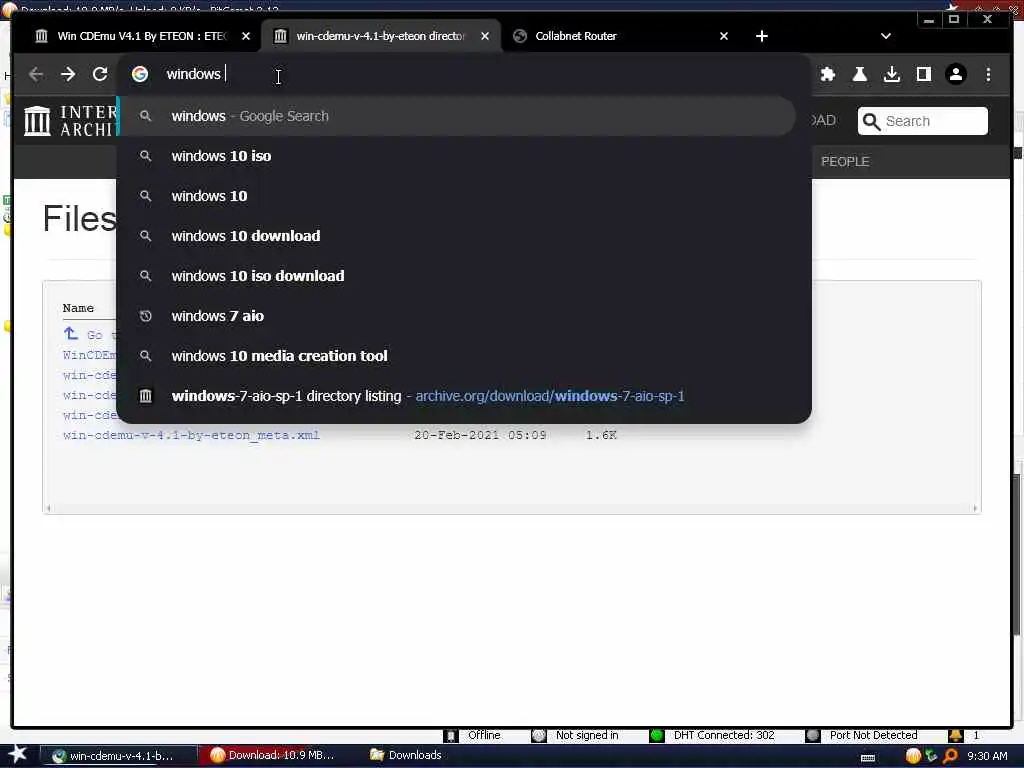Click the magnifier icon in Archive search
The width and height of the screenshot is (1024, 768).
(x=871, y=121)
